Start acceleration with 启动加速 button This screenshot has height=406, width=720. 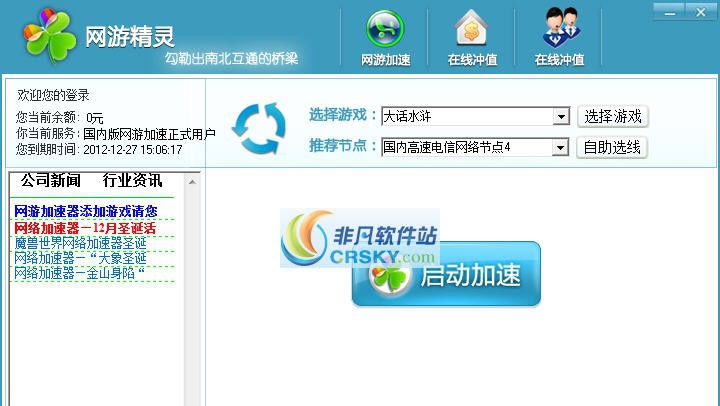point(446,274)
